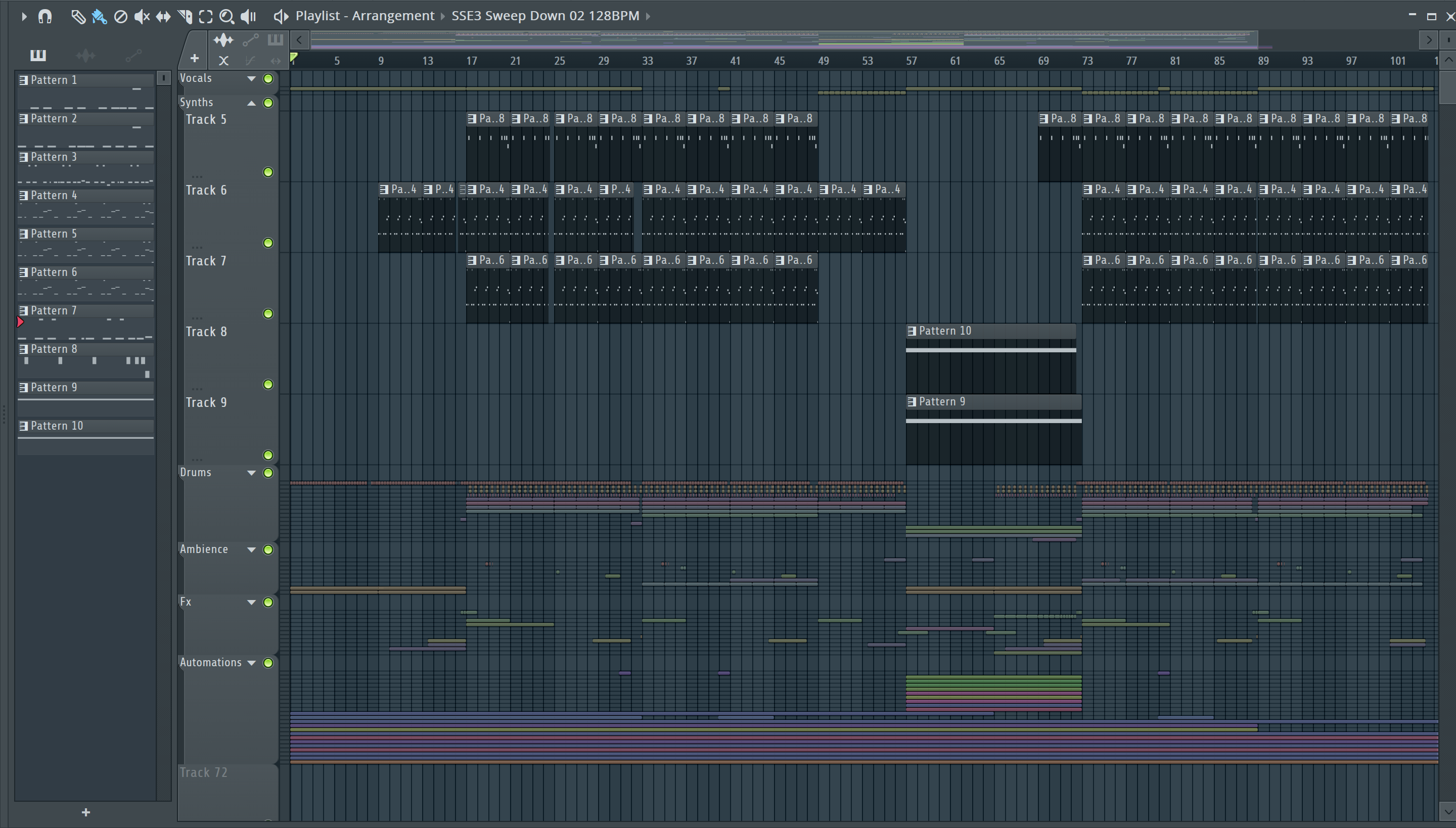The width and height of the screenshot is (1456, 828).
Task: Click the speaker icon before Playlist title
Action: coord(281,17)
